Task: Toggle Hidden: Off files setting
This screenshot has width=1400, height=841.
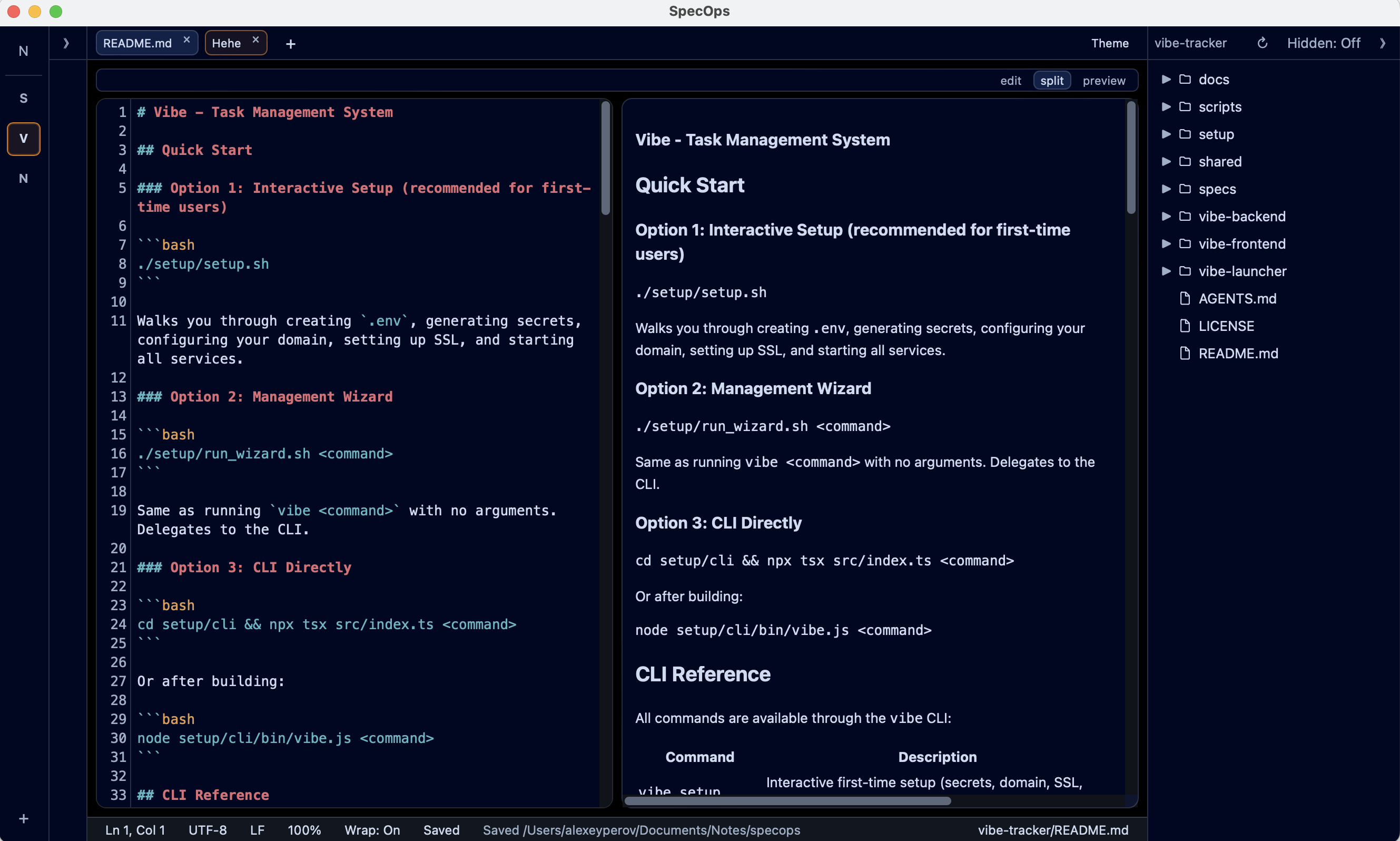Action: [1324, 43]
